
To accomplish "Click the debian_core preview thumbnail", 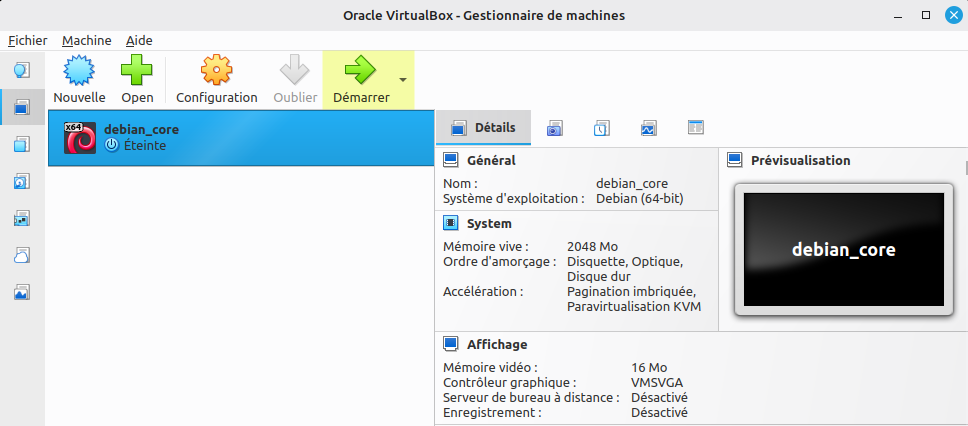I will (843, 249).
